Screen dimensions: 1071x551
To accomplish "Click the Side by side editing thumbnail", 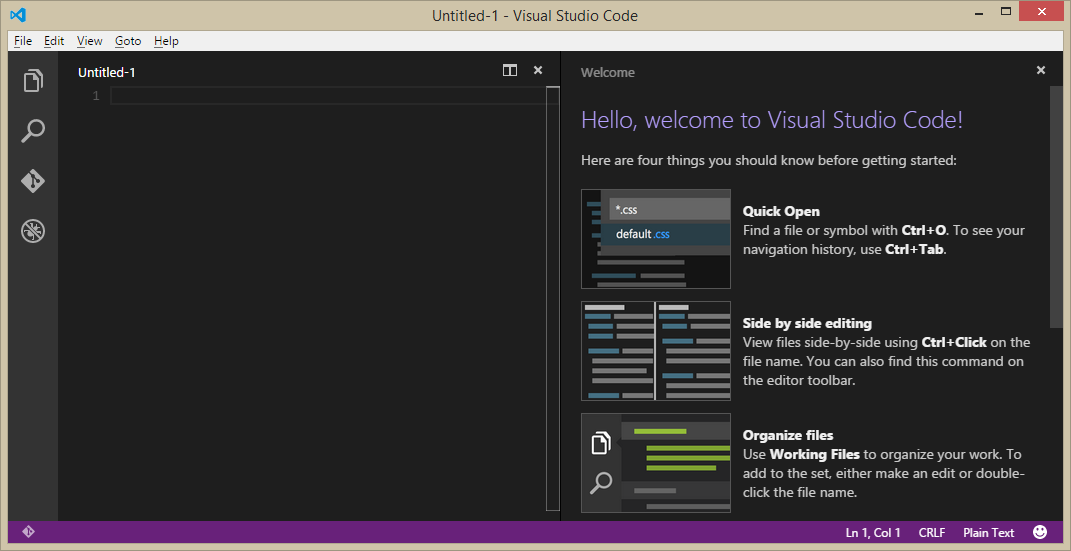I will [x=656, y=351].
